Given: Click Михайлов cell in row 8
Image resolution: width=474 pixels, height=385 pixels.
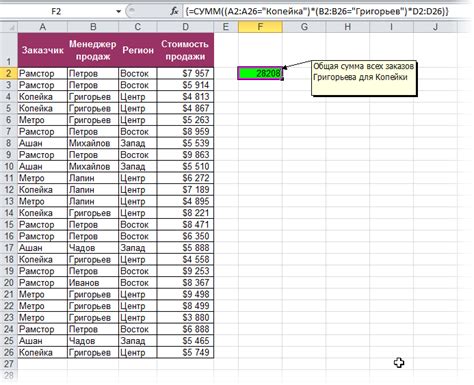Looking at the screenshot, I should point(93,143).
